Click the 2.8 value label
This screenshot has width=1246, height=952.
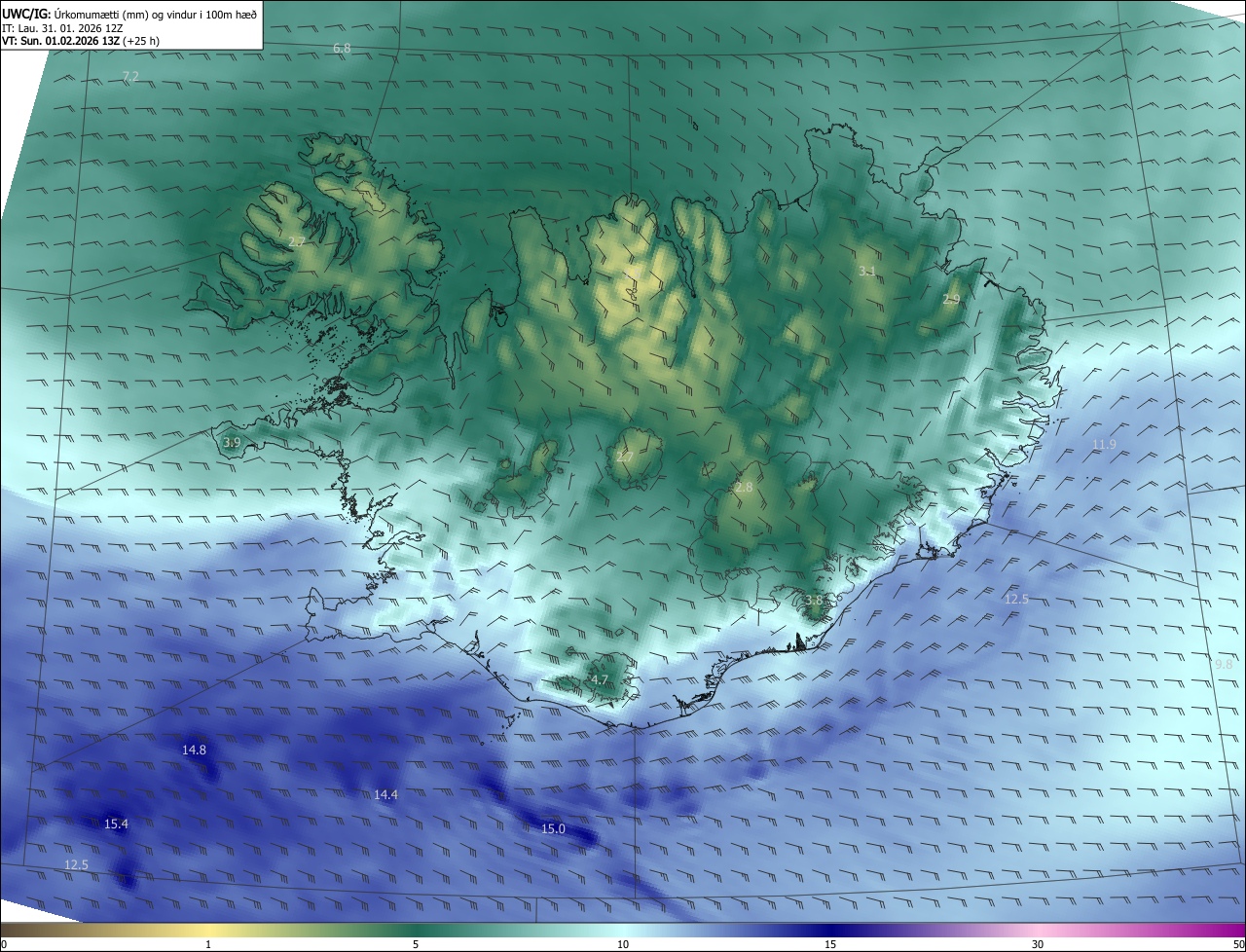click(744, 487)
